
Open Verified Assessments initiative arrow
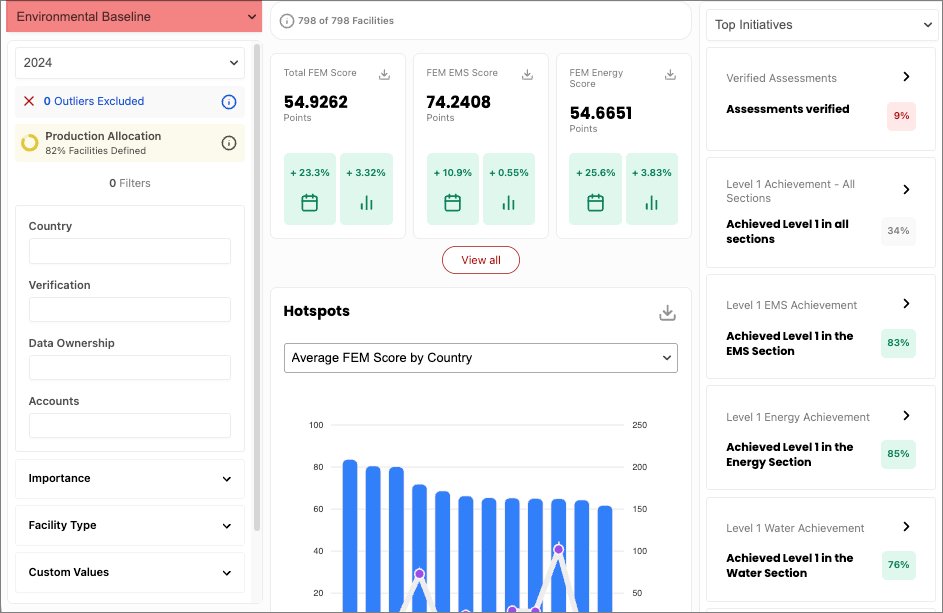[x=906, y=76]
